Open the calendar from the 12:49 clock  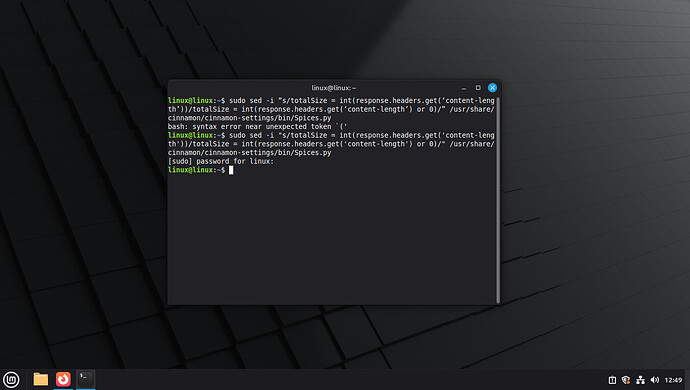click(673, 380)
